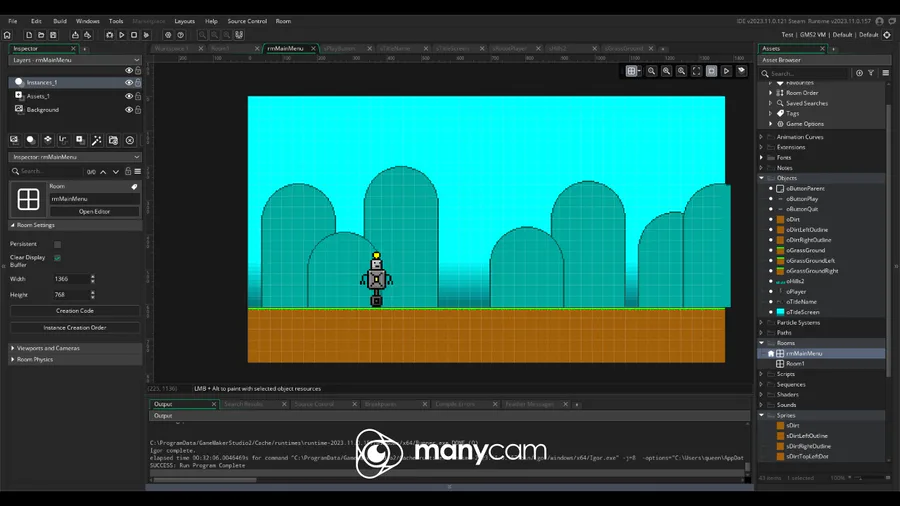This screenshot has height=506, width=900.
Task: Click the Create Executable toolbar icon
Action: point(75,35)
